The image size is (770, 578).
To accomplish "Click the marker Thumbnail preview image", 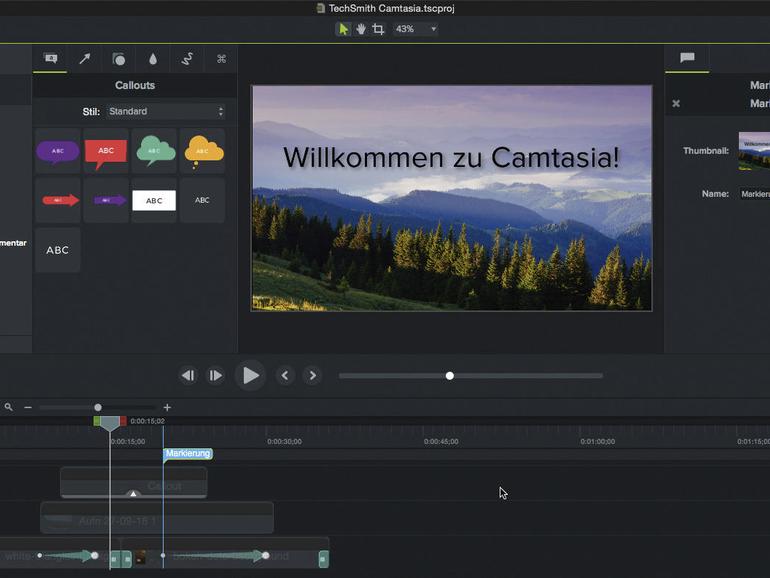I will (754, 151).
